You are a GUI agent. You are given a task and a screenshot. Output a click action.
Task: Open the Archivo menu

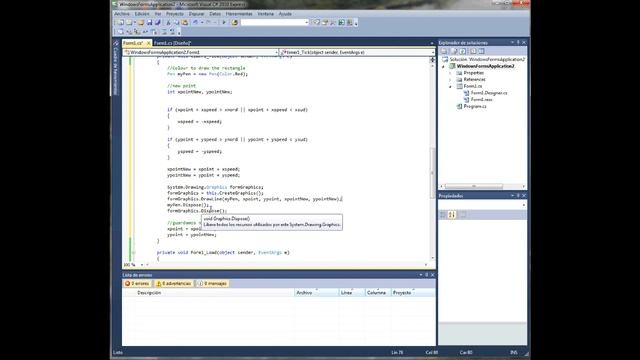pyautogui.click(x=122, y=14)
